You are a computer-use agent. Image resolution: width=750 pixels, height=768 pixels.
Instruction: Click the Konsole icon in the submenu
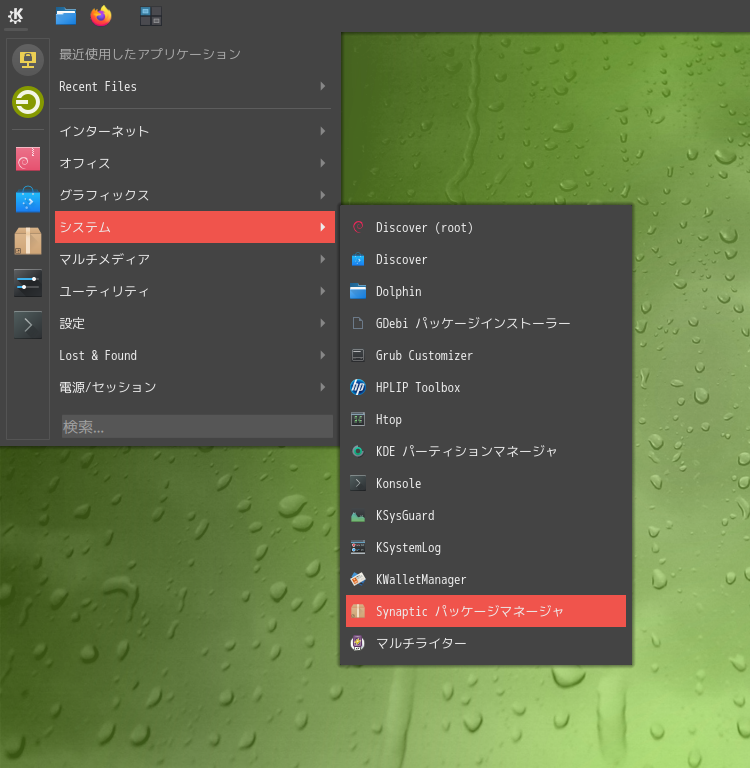click(x=358, y=483)
